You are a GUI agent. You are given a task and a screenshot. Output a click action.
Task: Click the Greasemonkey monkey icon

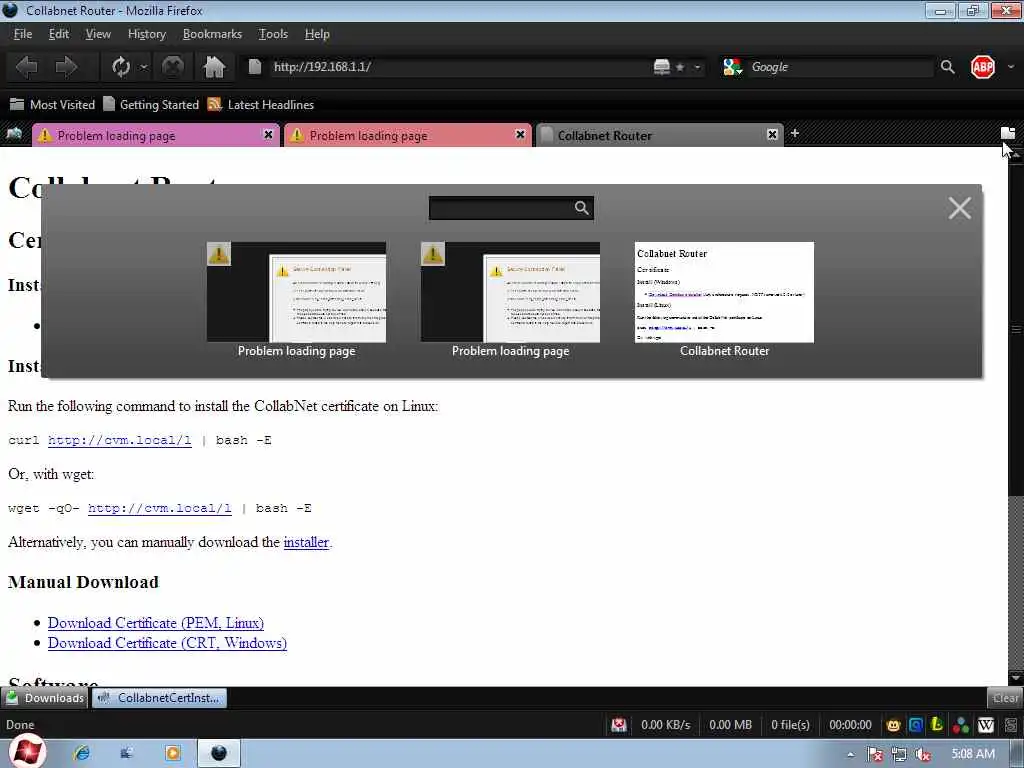[x=893, y=725]
